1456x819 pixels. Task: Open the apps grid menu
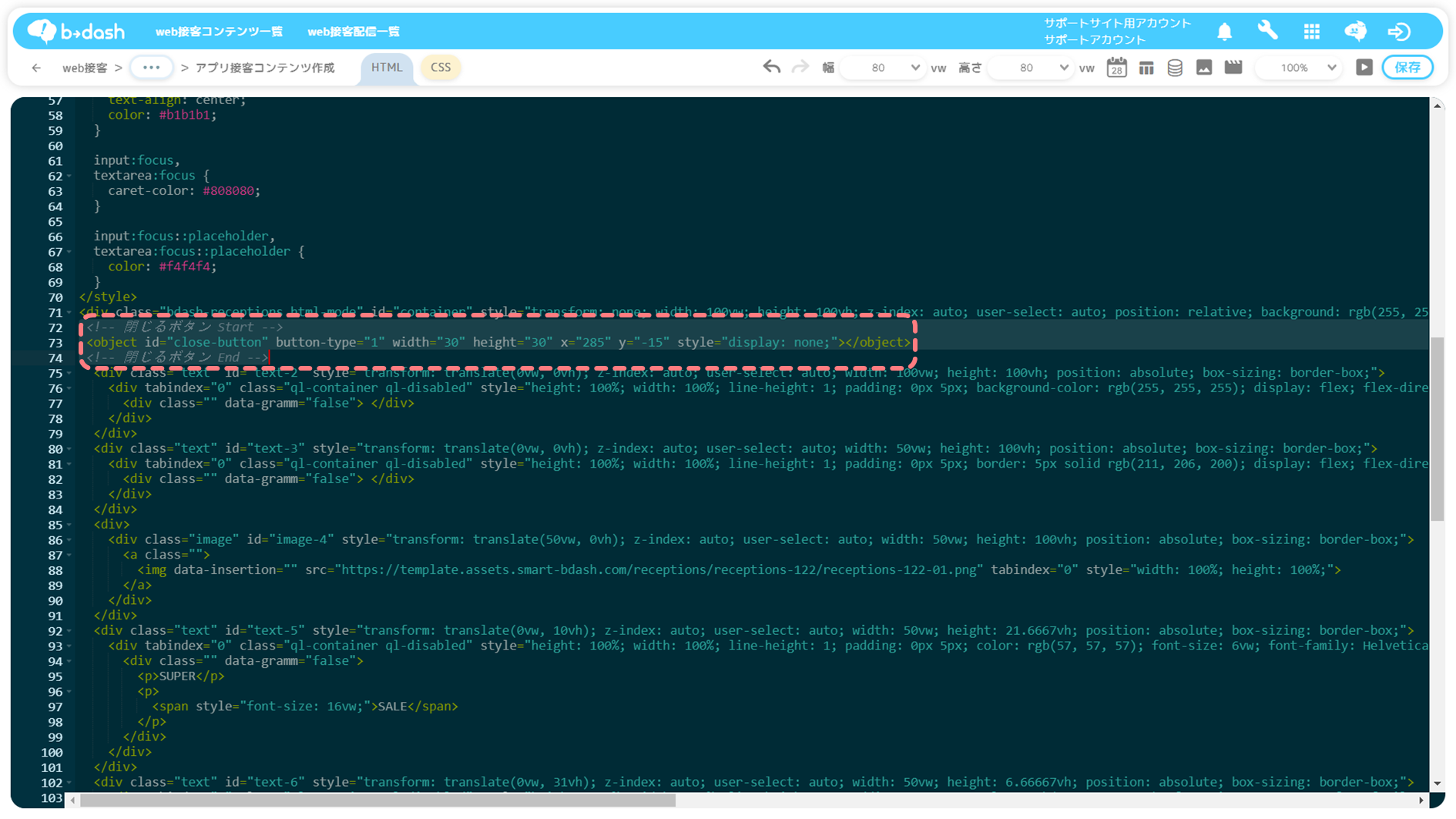point(1311,31)
